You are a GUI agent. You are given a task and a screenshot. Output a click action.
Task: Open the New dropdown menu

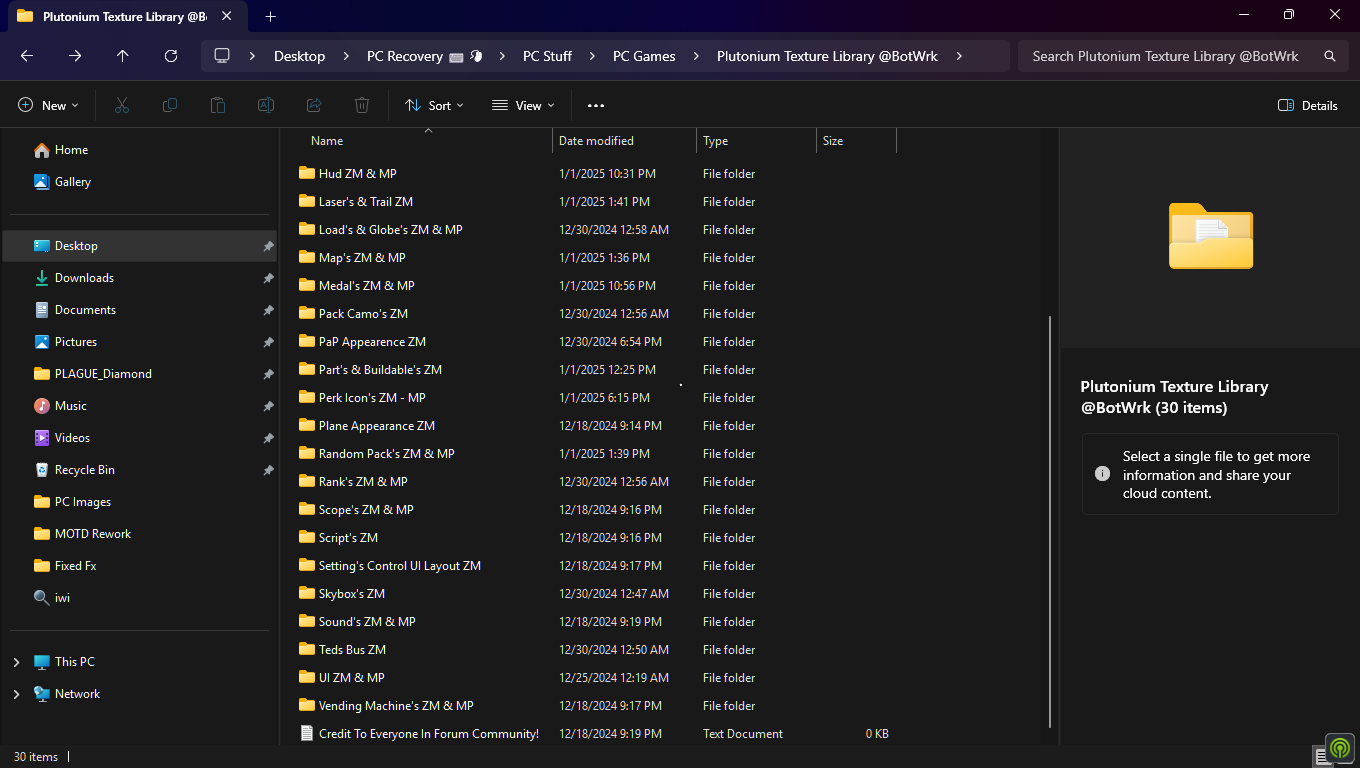click(x=48, y=105)
